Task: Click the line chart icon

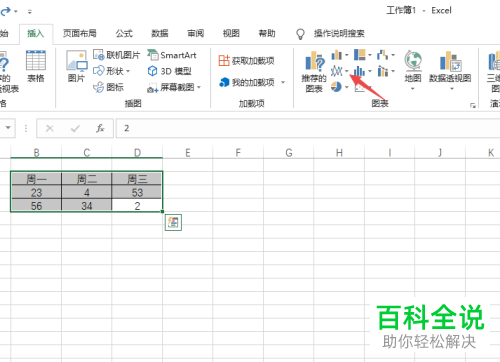Action: [x=337, y=71]
